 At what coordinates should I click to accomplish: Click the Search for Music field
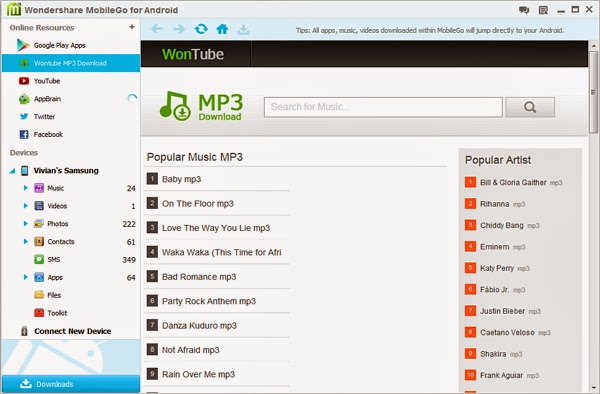(383, 107)
